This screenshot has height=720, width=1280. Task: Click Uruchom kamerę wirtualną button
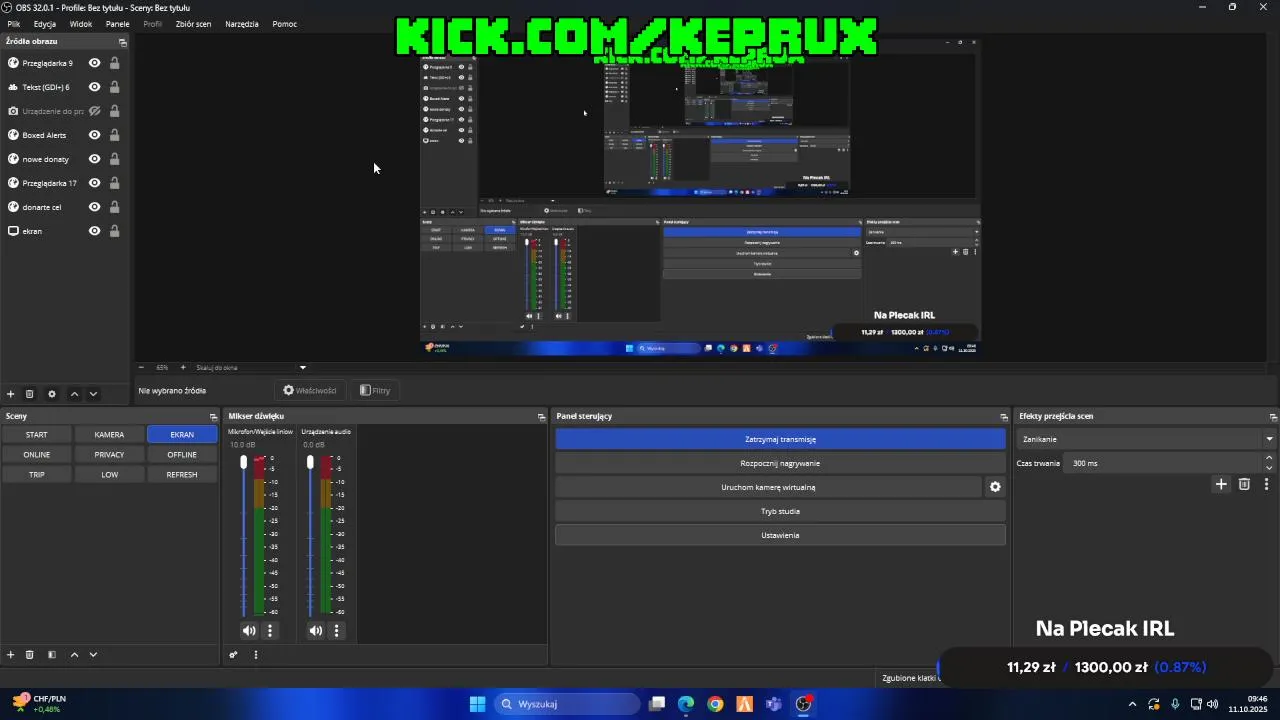coord(768,487)
